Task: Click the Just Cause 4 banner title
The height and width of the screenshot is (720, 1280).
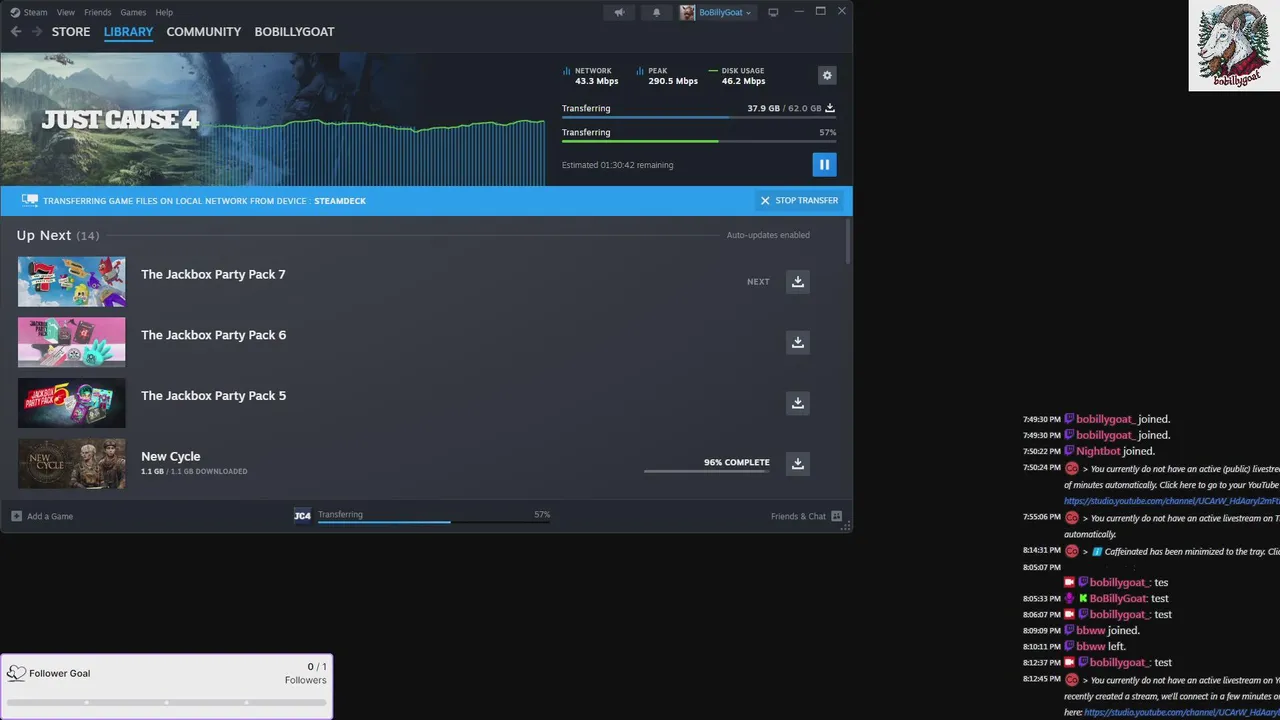Action: [120, 120]
